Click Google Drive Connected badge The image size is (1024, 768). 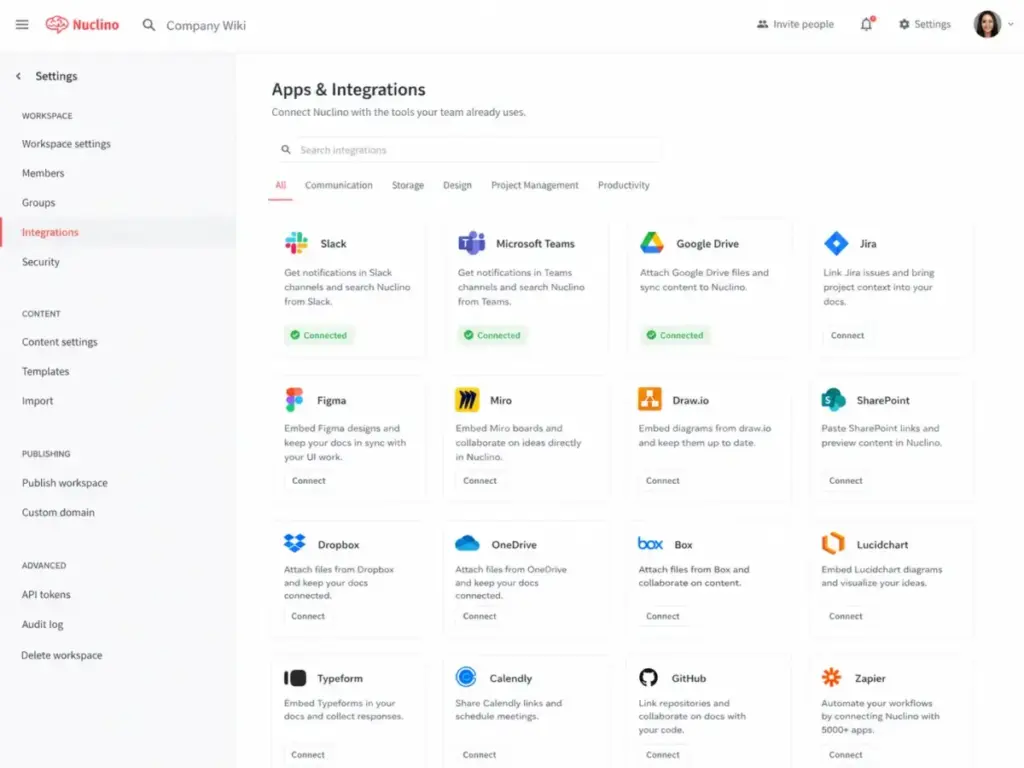675,335
